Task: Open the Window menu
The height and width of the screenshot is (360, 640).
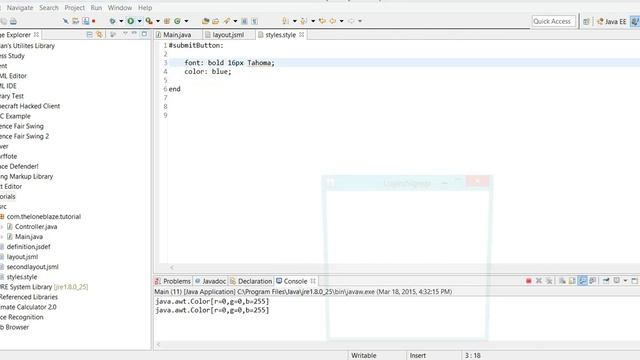Action: 120,8
